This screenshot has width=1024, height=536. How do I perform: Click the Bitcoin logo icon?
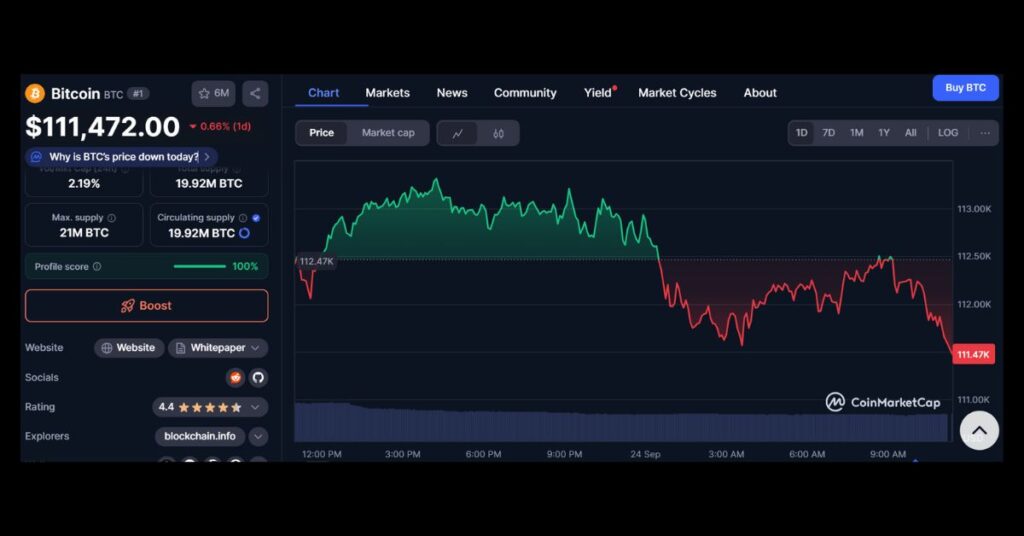[x=35, y=93]
